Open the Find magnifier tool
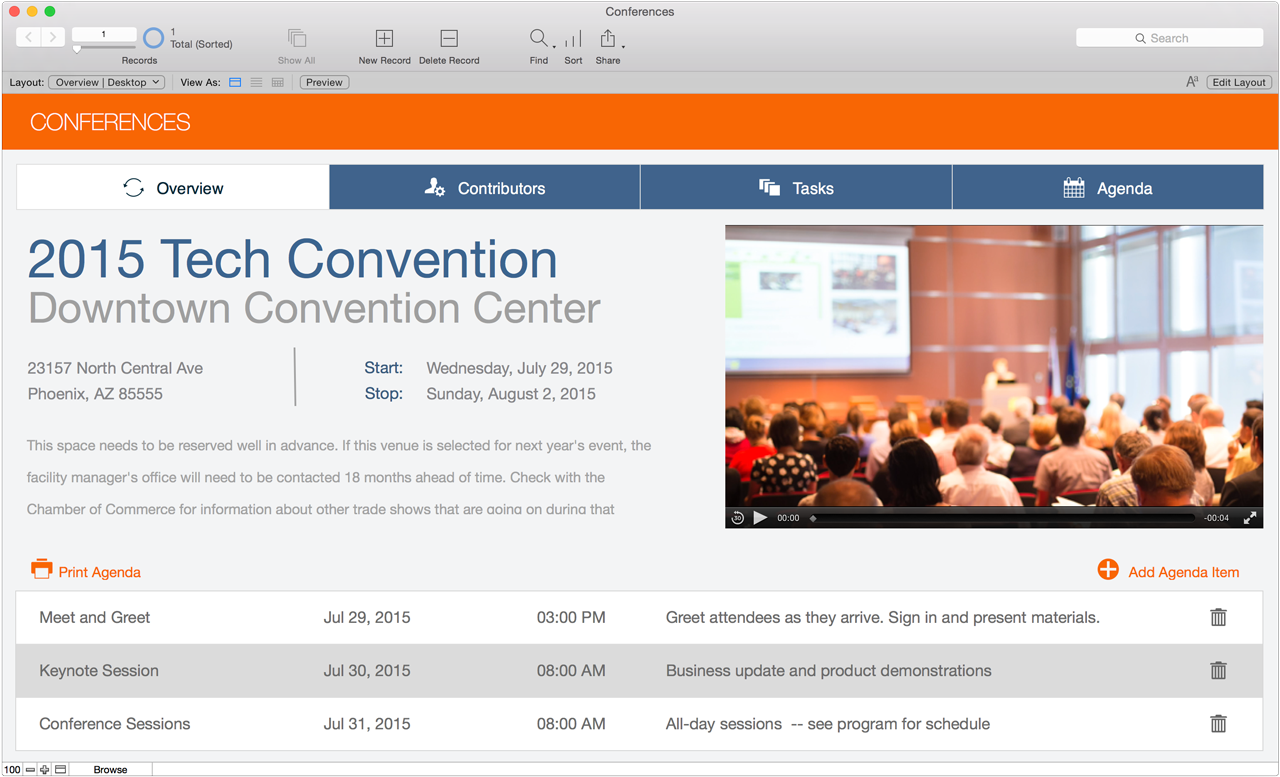The height and width of the screenshot is (777, 1280). pos(538,39)
